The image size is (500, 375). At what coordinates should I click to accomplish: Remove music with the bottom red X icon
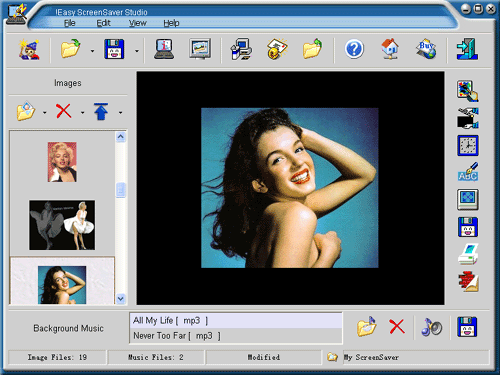[397, 326]
